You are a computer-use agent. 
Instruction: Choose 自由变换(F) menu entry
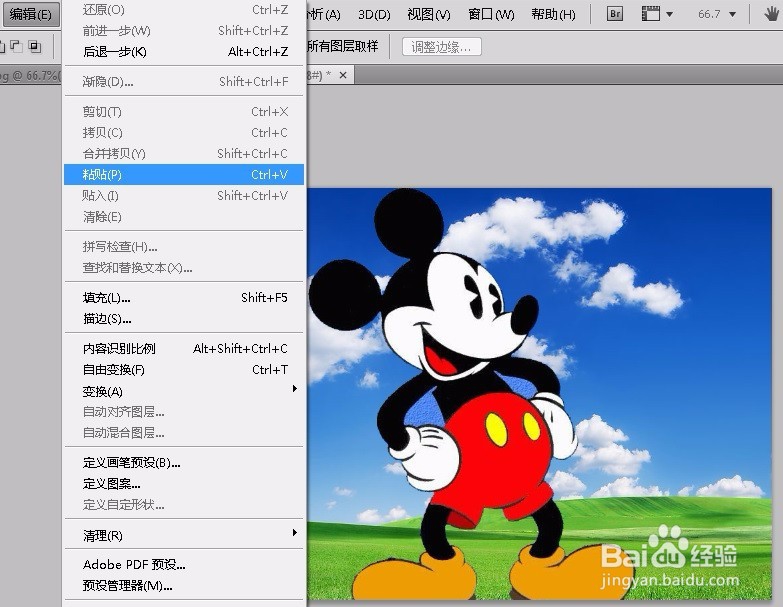point(184,370)
